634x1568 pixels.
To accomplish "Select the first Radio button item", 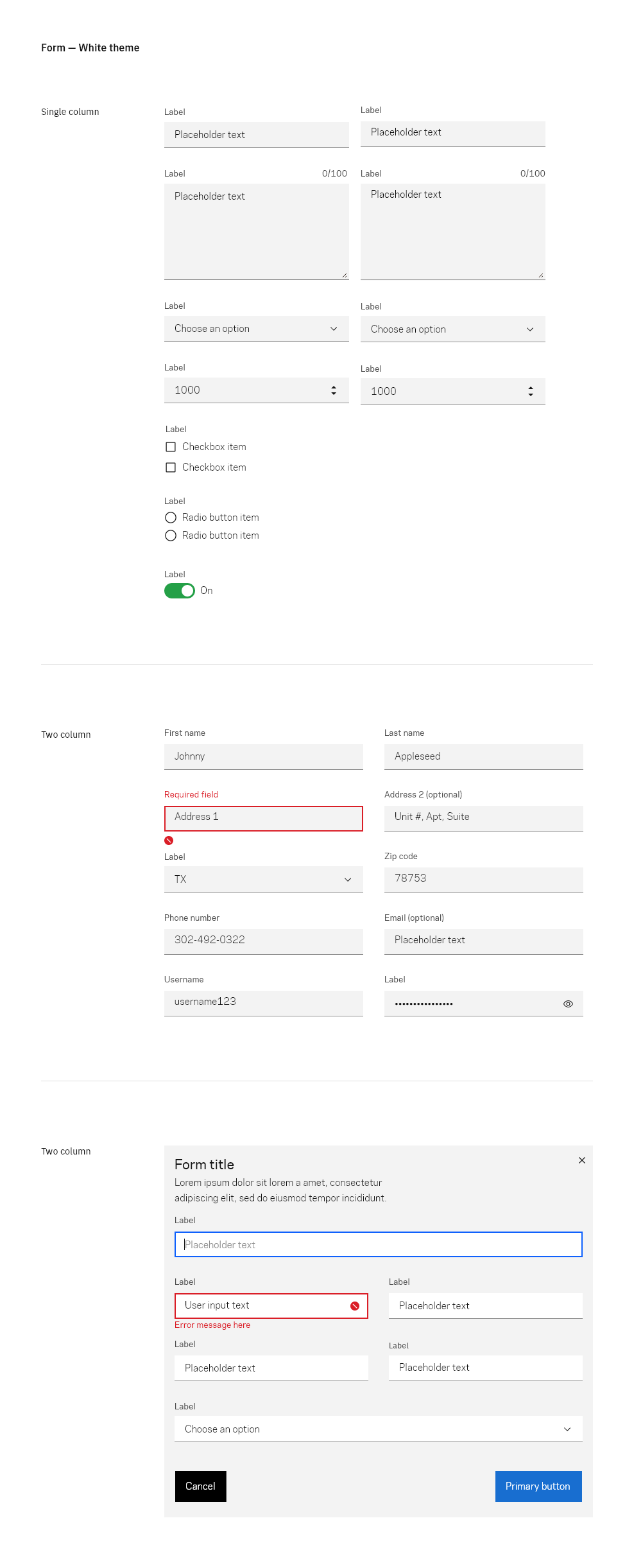I will click(x=171, y=518).
